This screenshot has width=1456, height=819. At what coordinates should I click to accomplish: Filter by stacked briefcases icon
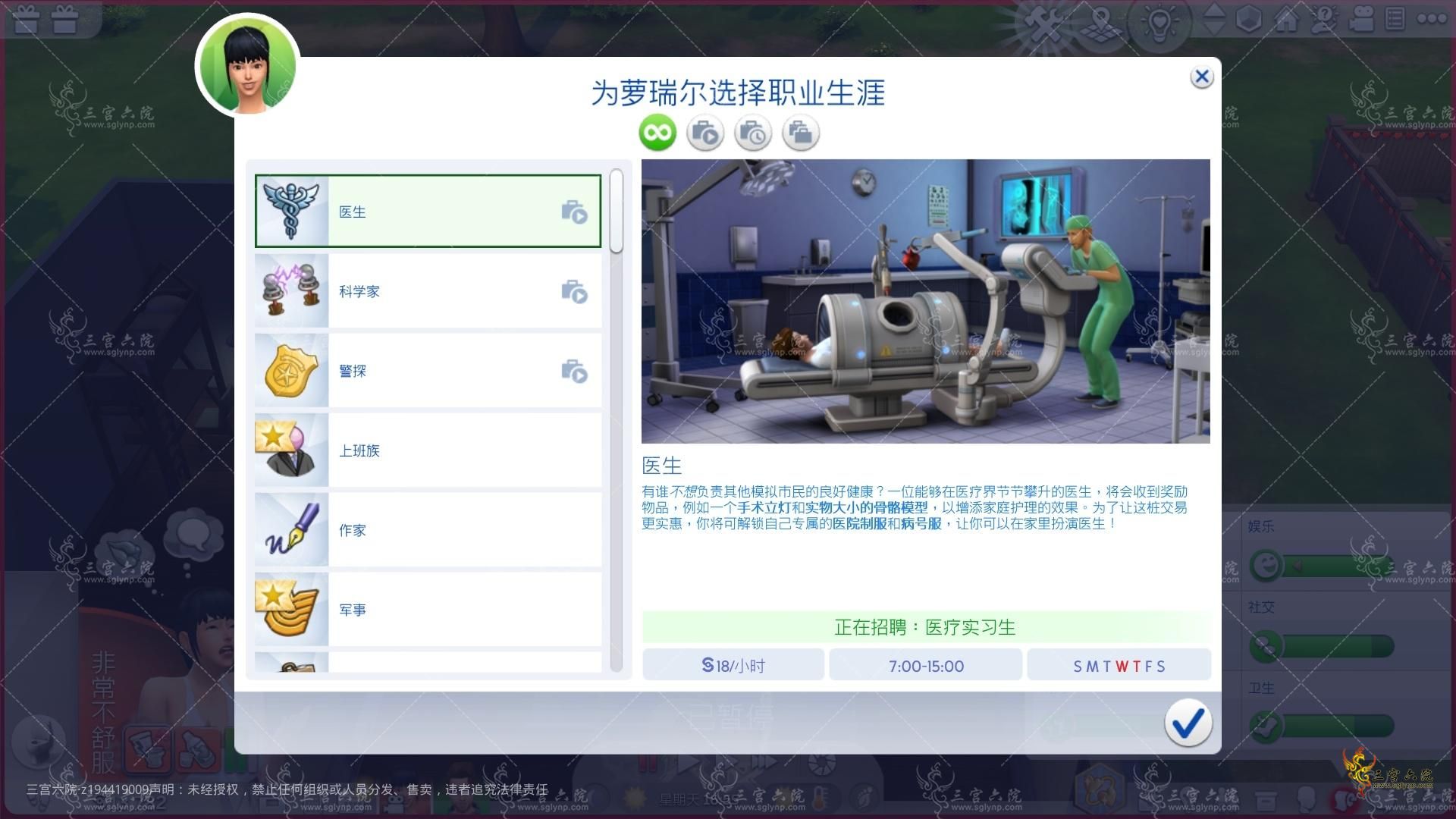pyautogui.click(x=801, y=133)
